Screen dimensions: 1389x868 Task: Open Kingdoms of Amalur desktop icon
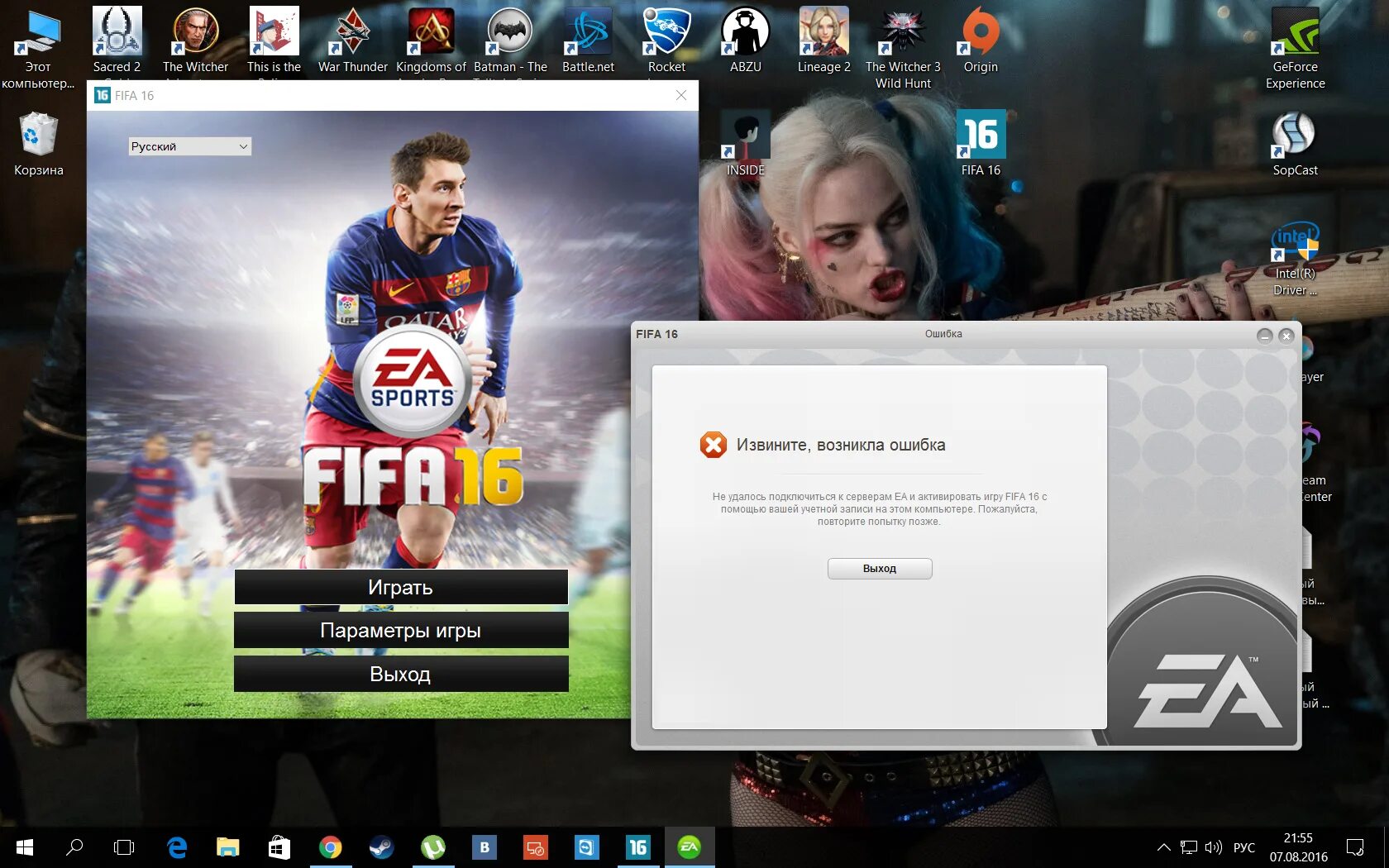coord(431,40)
